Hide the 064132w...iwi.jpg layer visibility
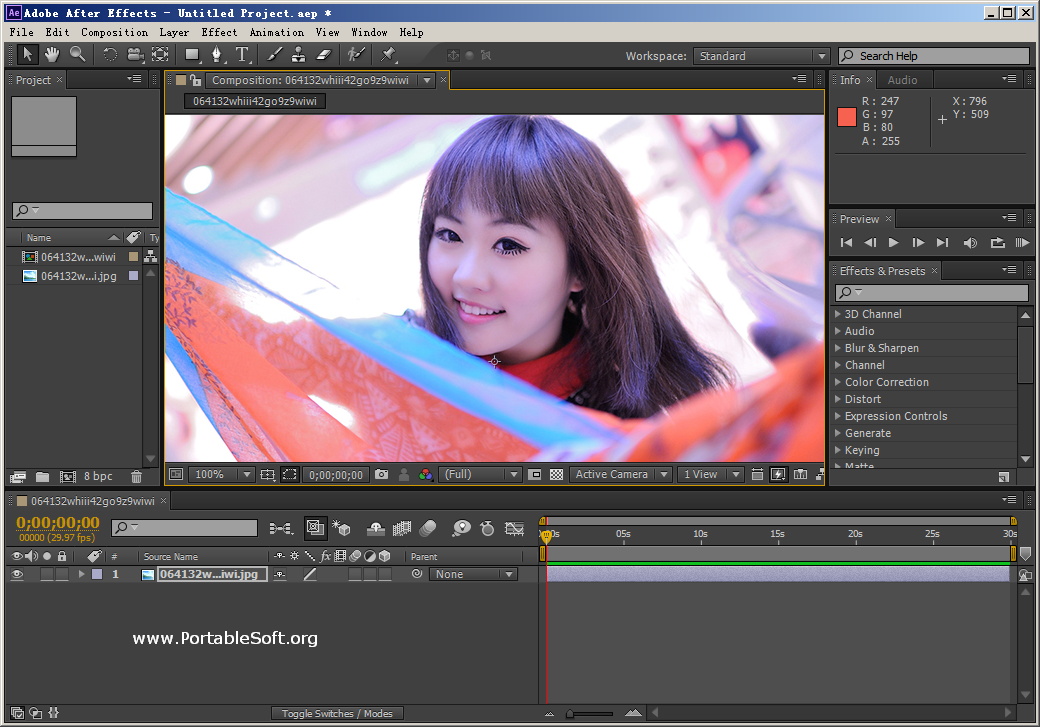This screenshot has width=1040, height=727. pos(18,574)
